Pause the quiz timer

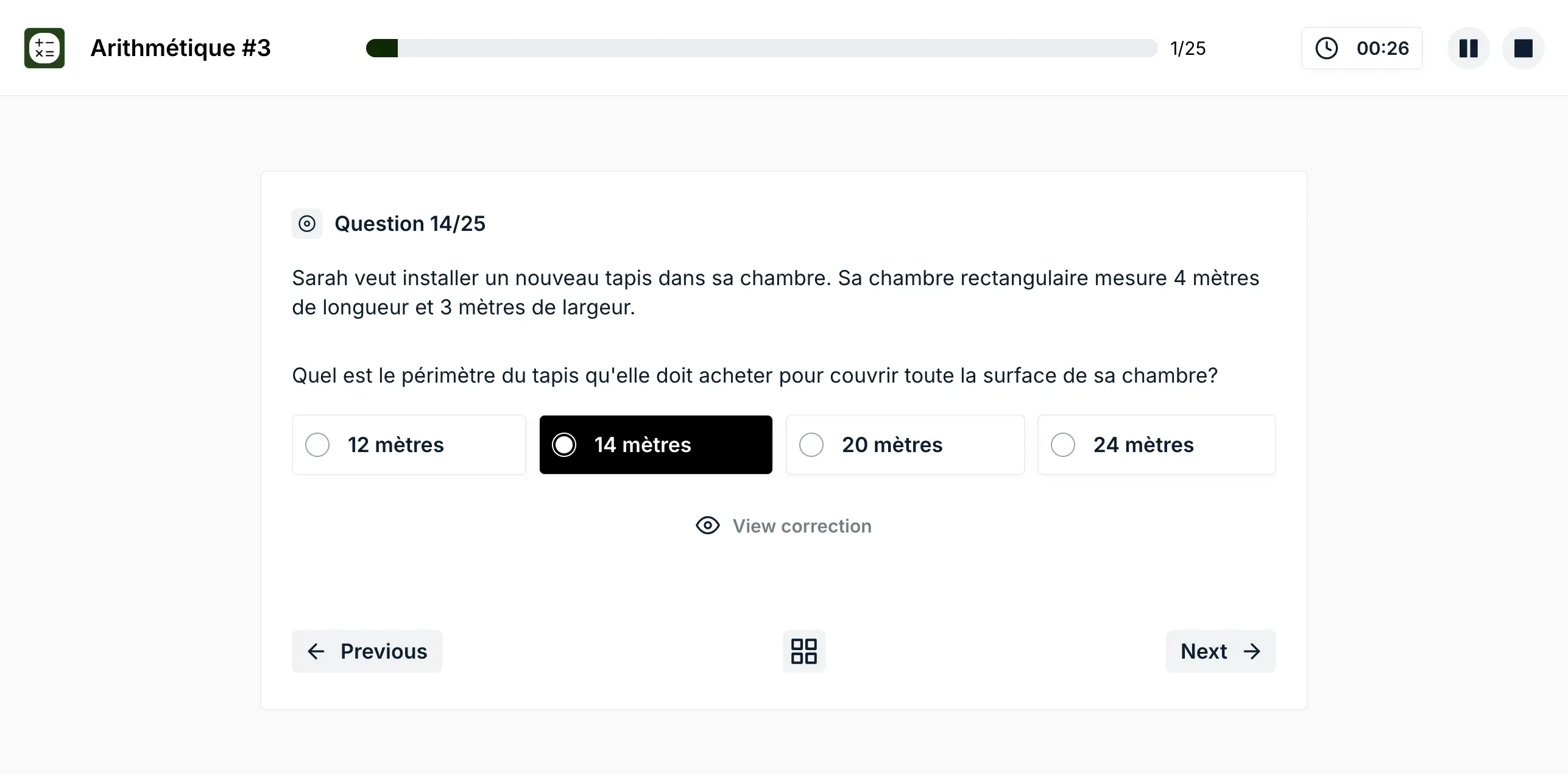[1468, 48]
